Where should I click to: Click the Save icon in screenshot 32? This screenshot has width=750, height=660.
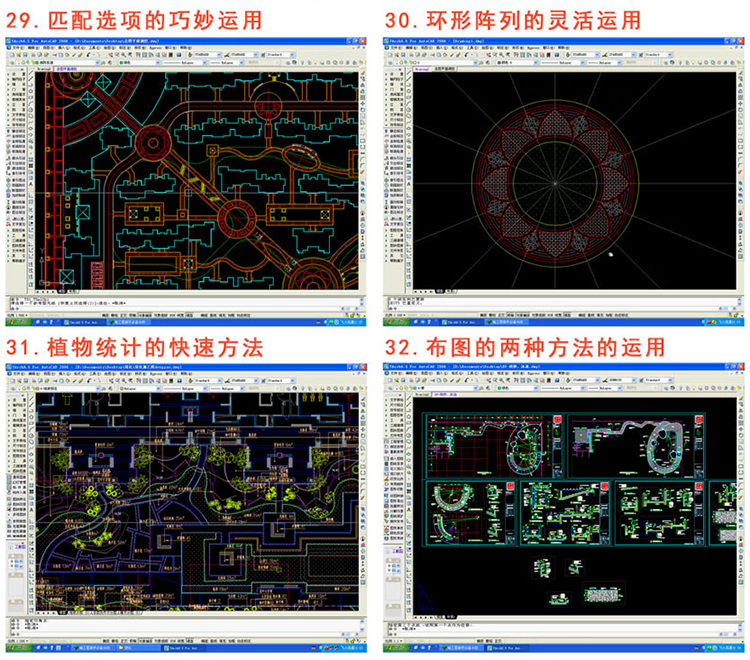pos(403,381)
